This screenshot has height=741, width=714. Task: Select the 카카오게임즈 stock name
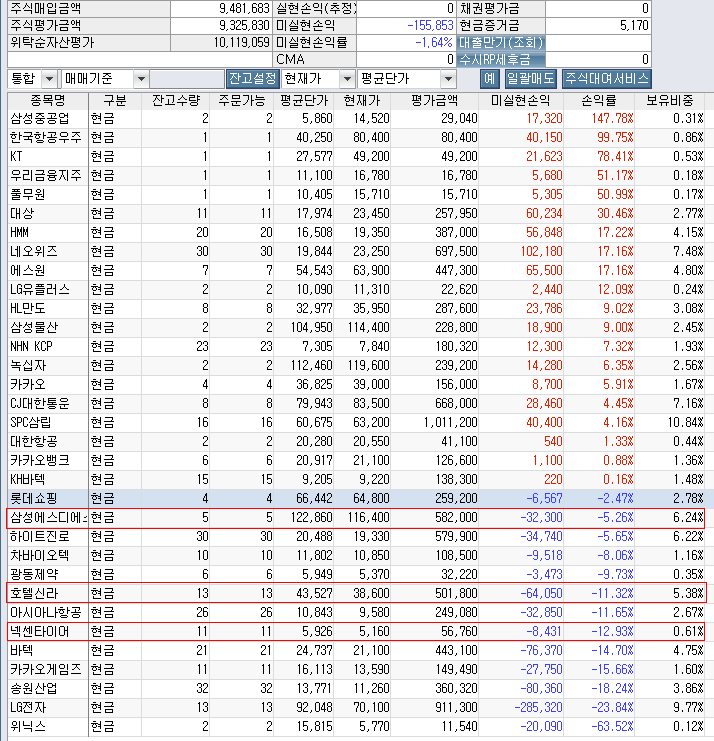[x=46, y=669]
